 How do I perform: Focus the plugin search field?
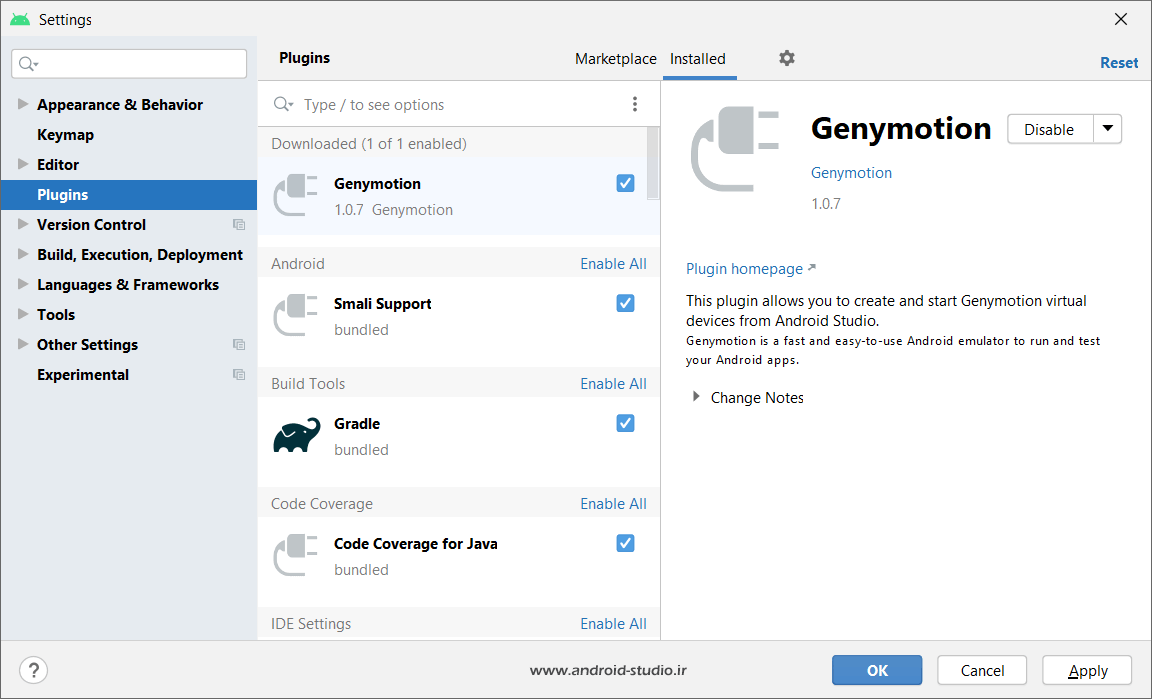click(460, 105)
